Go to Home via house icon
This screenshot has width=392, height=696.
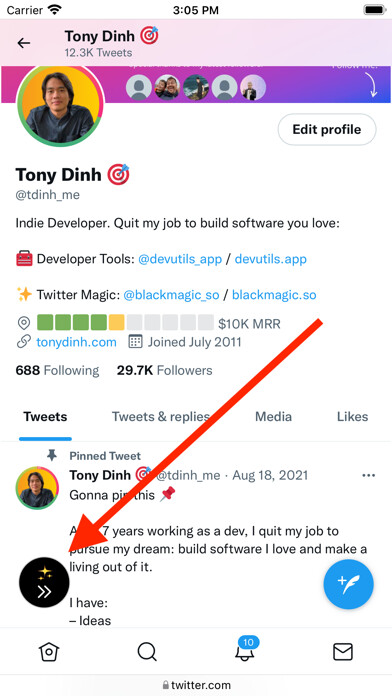pos(49,652)
